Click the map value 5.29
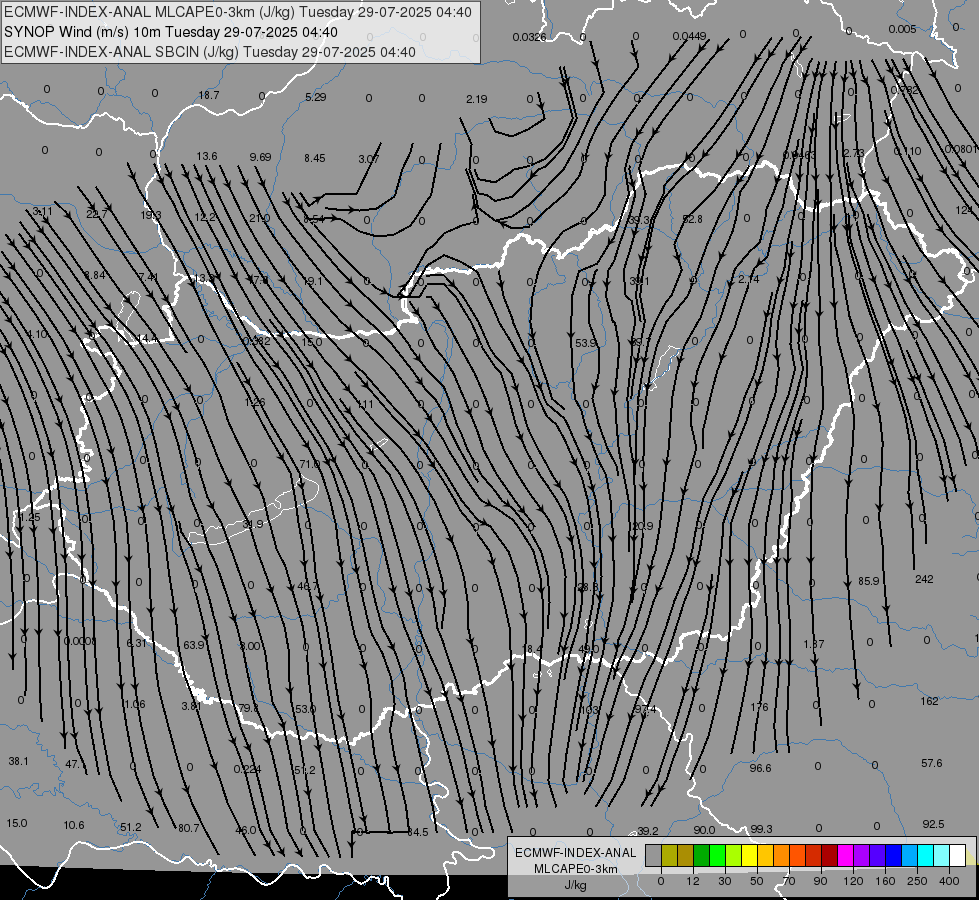Image resolution: width=979 pixels, height=900 pixels. (316, 97)
